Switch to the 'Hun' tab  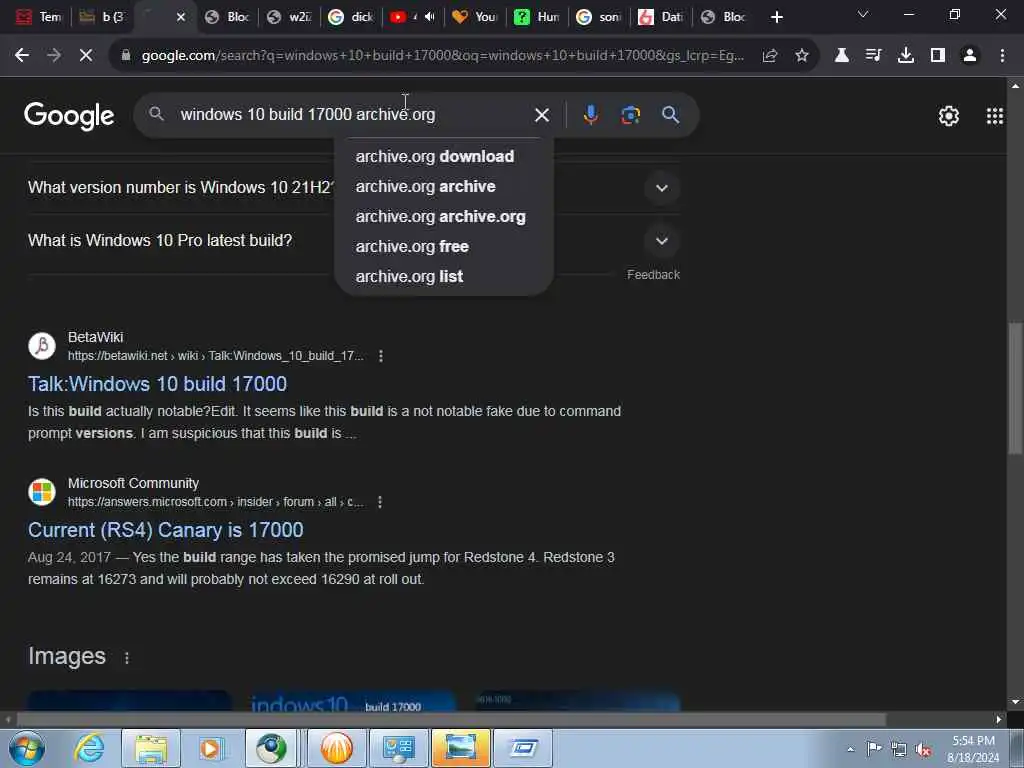pyautogui.click(x=537, y=17)
